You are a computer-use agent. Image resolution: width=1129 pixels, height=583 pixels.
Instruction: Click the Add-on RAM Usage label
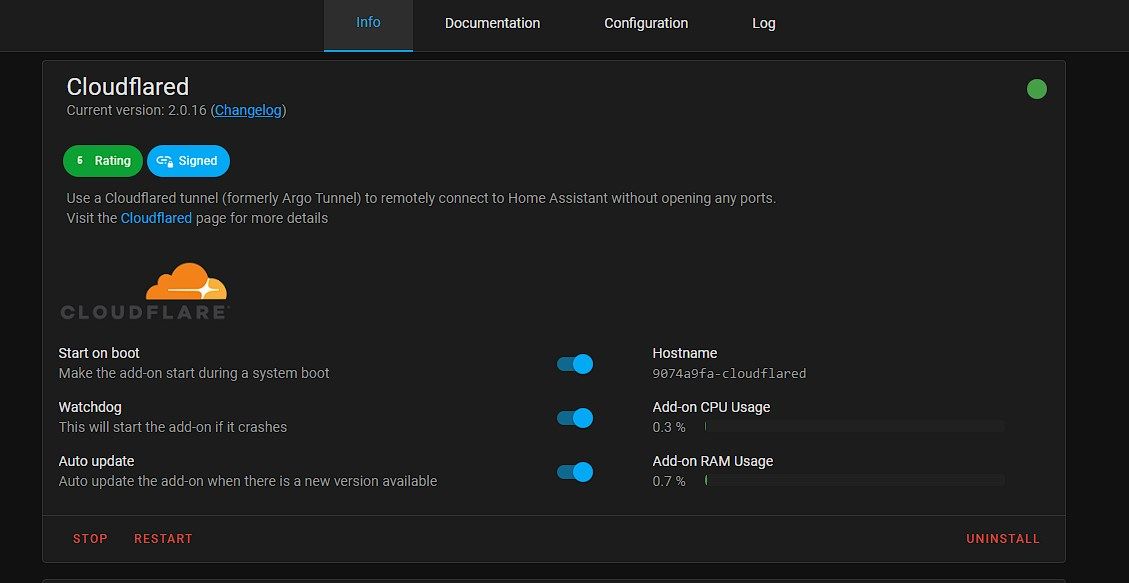pyautogui.click(x=713, y=461)
